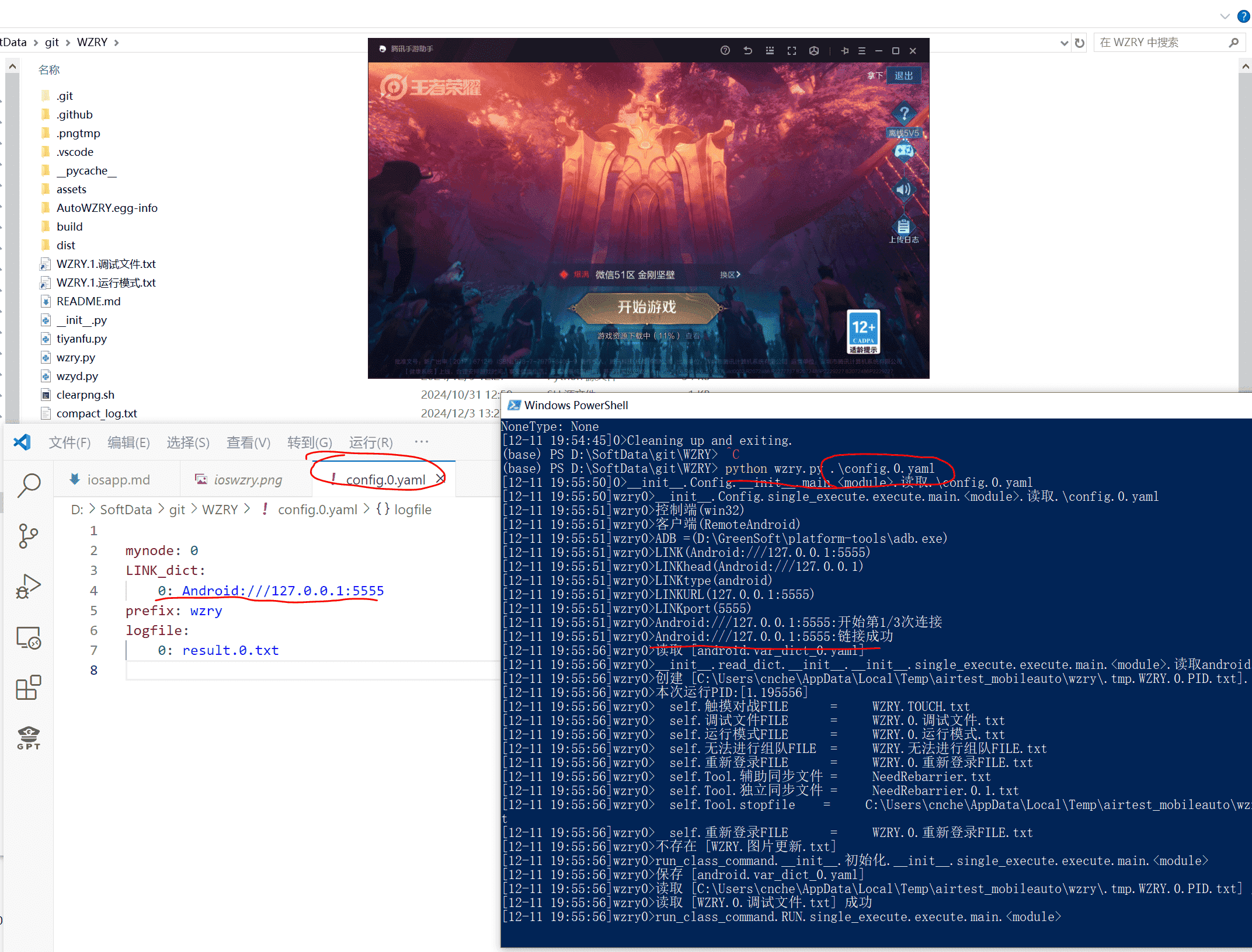
Task: Switch to the iosapp.md tab
Action: tap(117, 479)
